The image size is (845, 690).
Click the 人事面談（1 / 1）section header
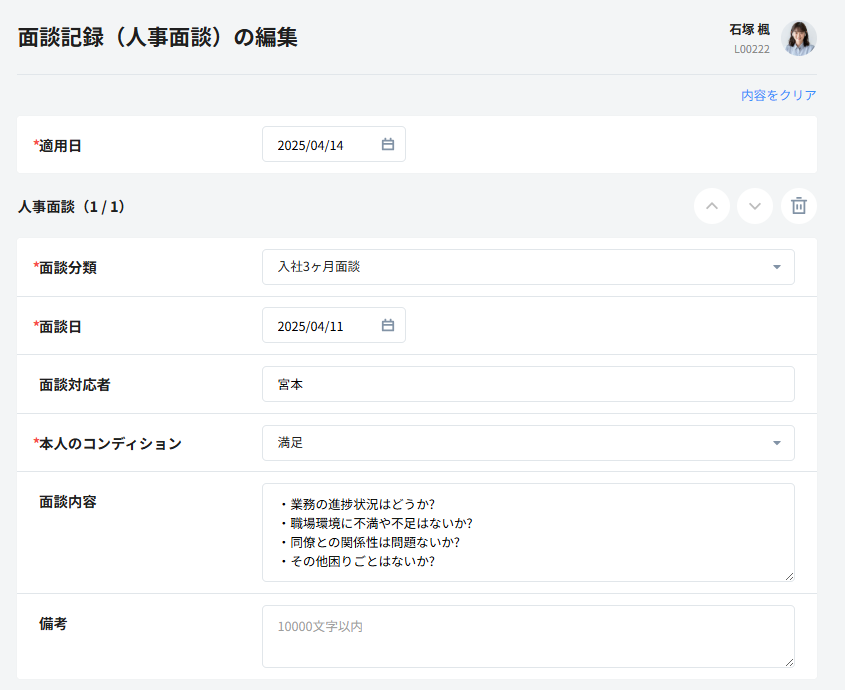[71, 207]
